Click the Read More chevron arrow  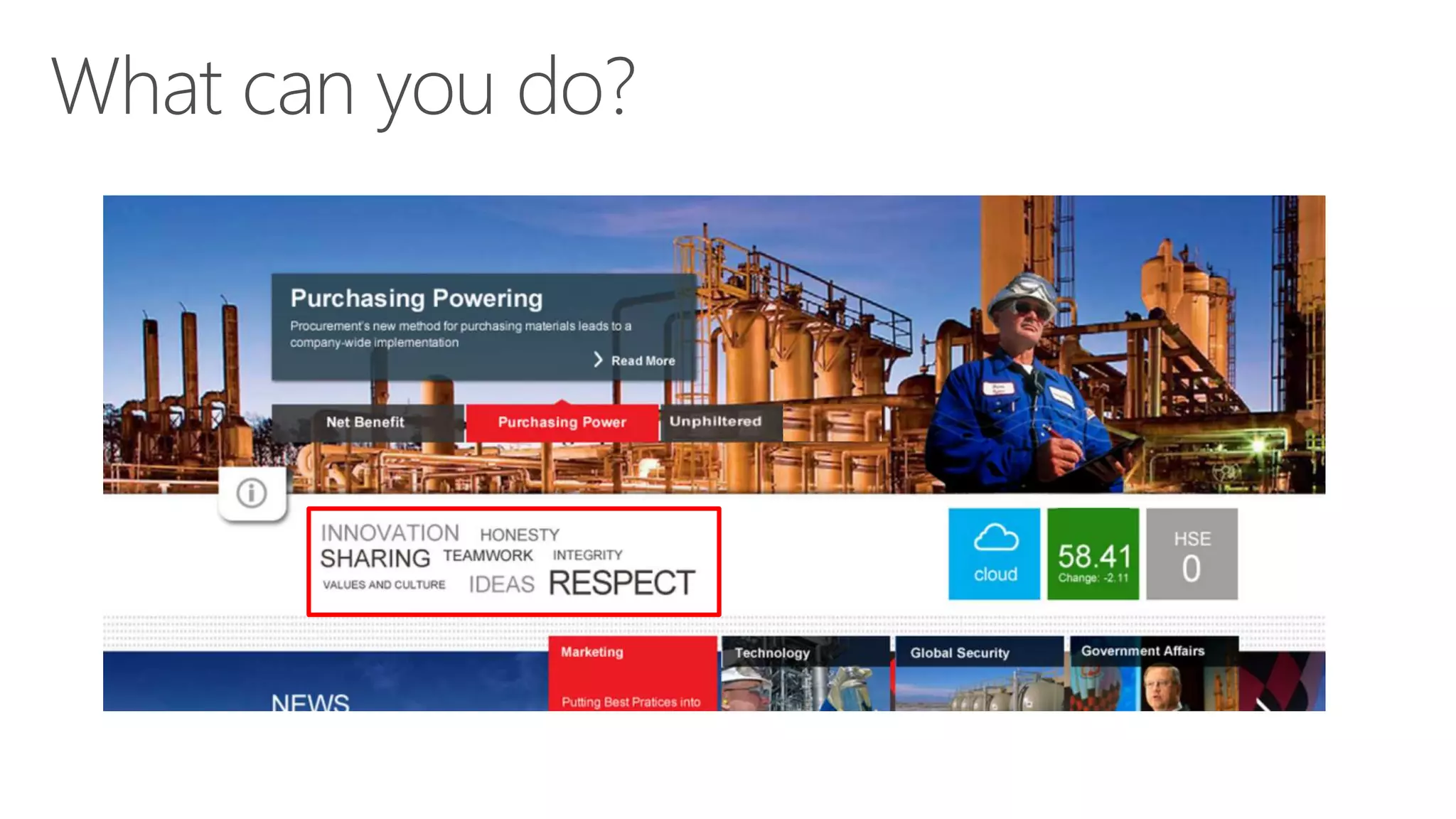coord(598,360)
